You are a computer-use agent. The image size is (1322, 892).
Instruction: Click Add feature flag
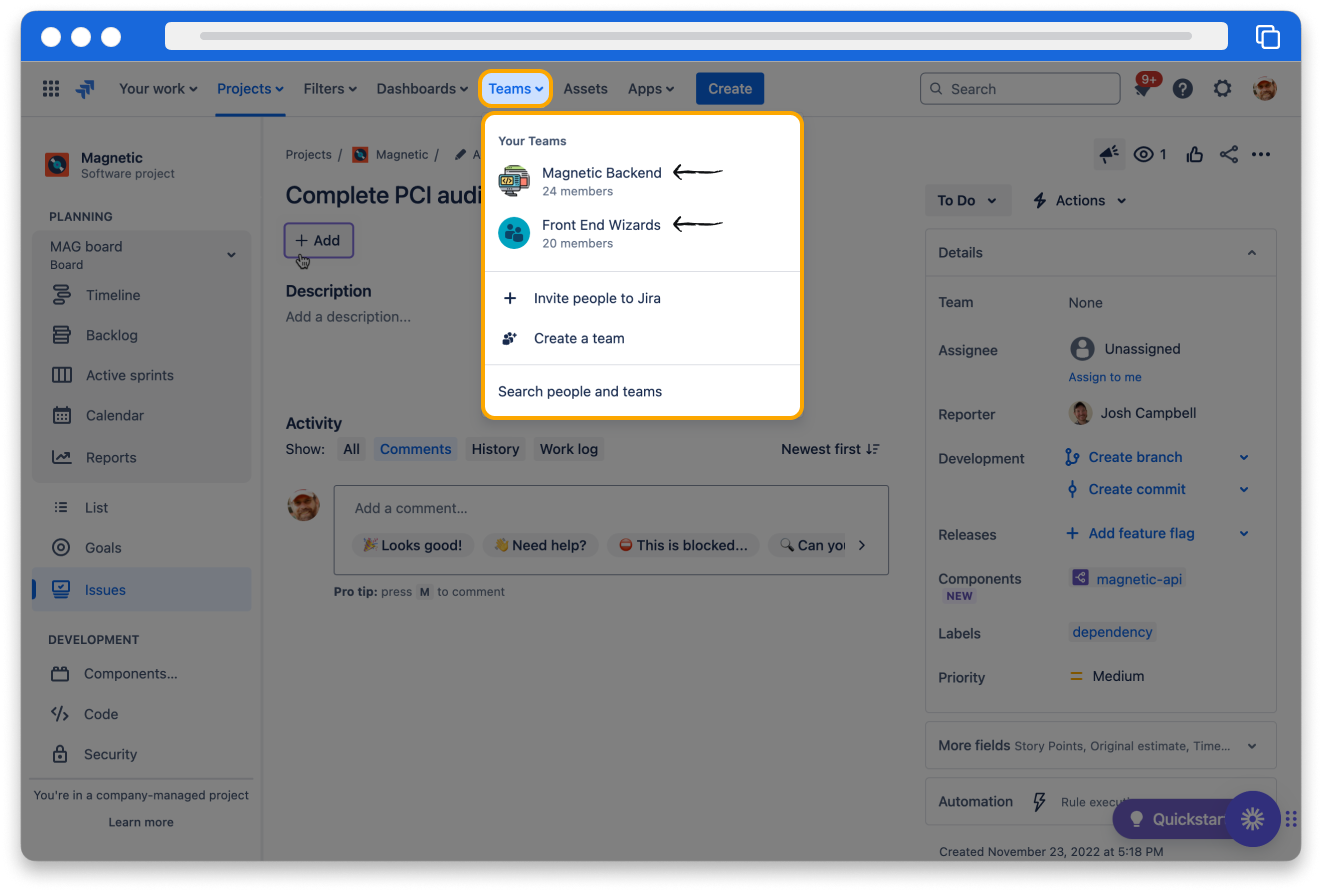click(x=1141, y=533)
